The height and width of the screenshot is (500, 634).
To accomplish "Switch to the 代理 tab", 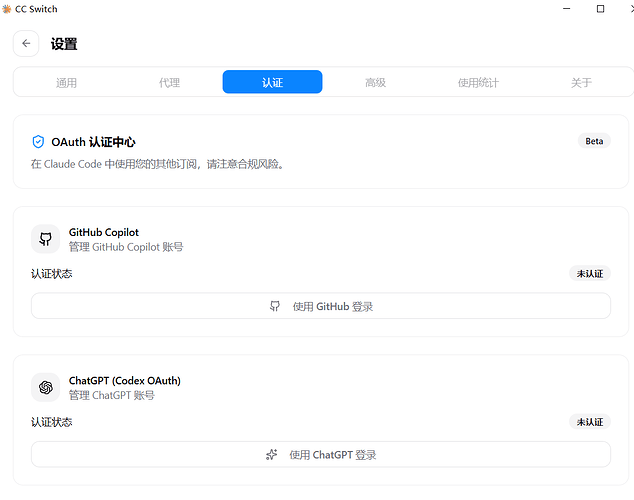I will tap(169, 82).
